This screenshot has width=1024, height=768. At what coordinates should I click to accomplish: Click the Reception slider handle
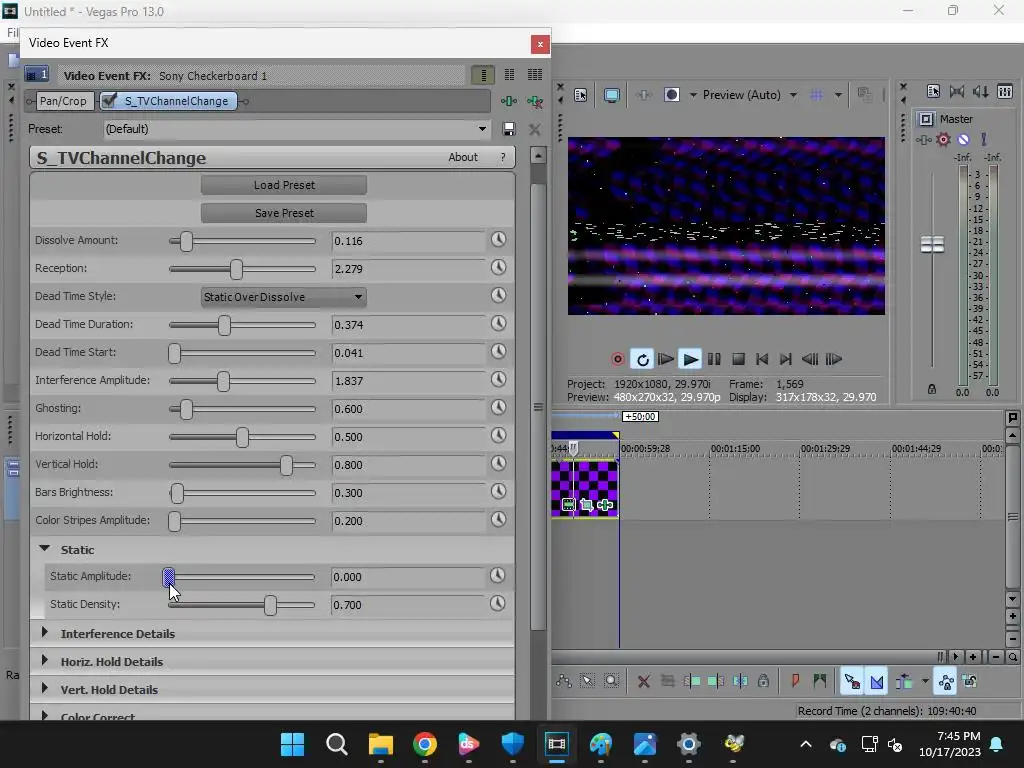point(236,269)
